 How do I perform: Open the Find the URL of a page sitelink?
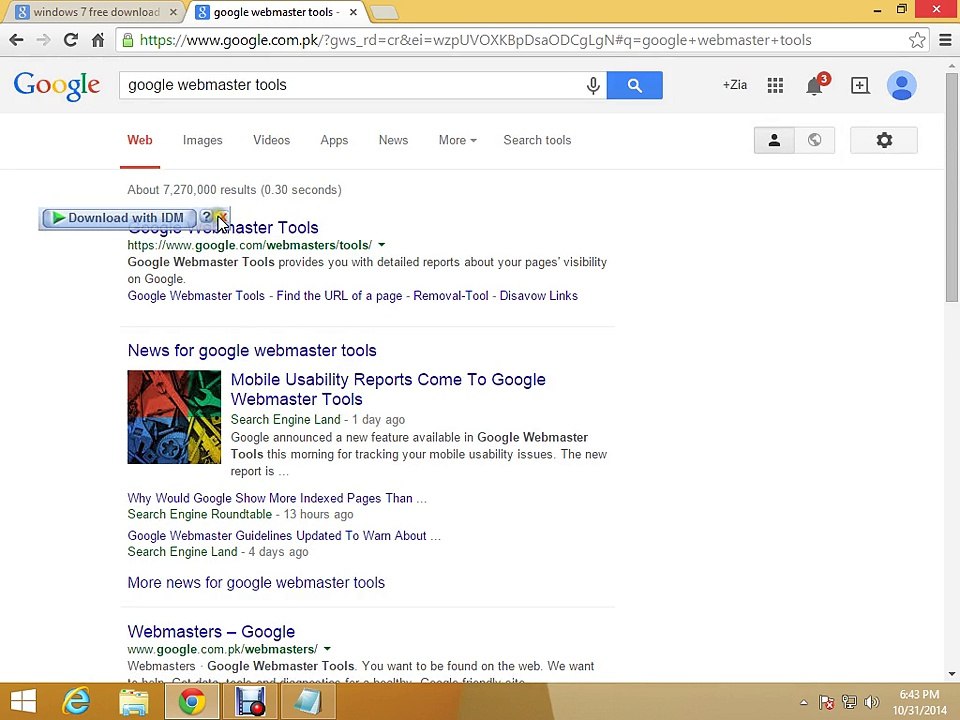pos(339,296)
